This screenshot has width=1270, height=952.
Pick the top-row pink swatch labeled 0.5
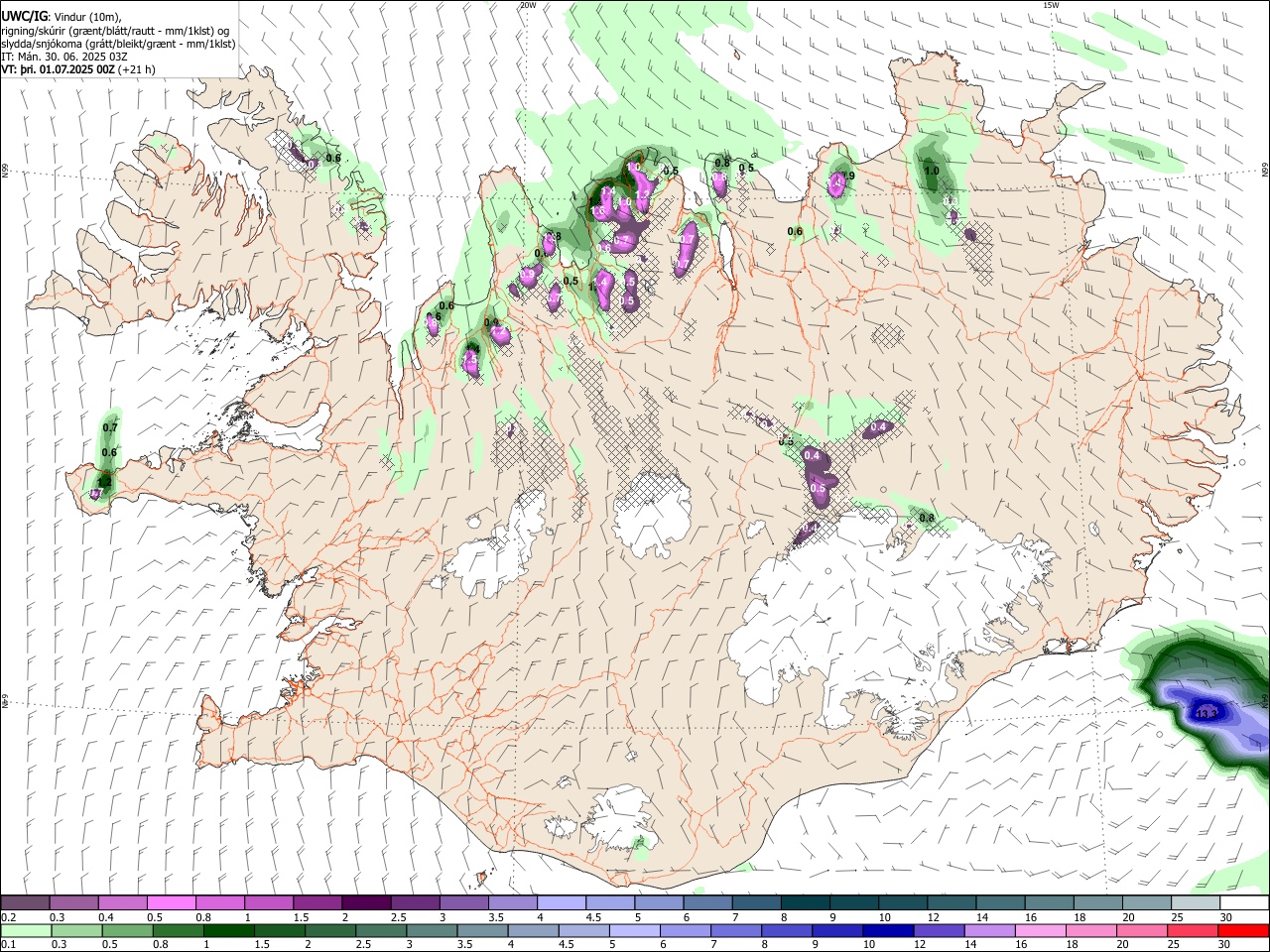171,902
